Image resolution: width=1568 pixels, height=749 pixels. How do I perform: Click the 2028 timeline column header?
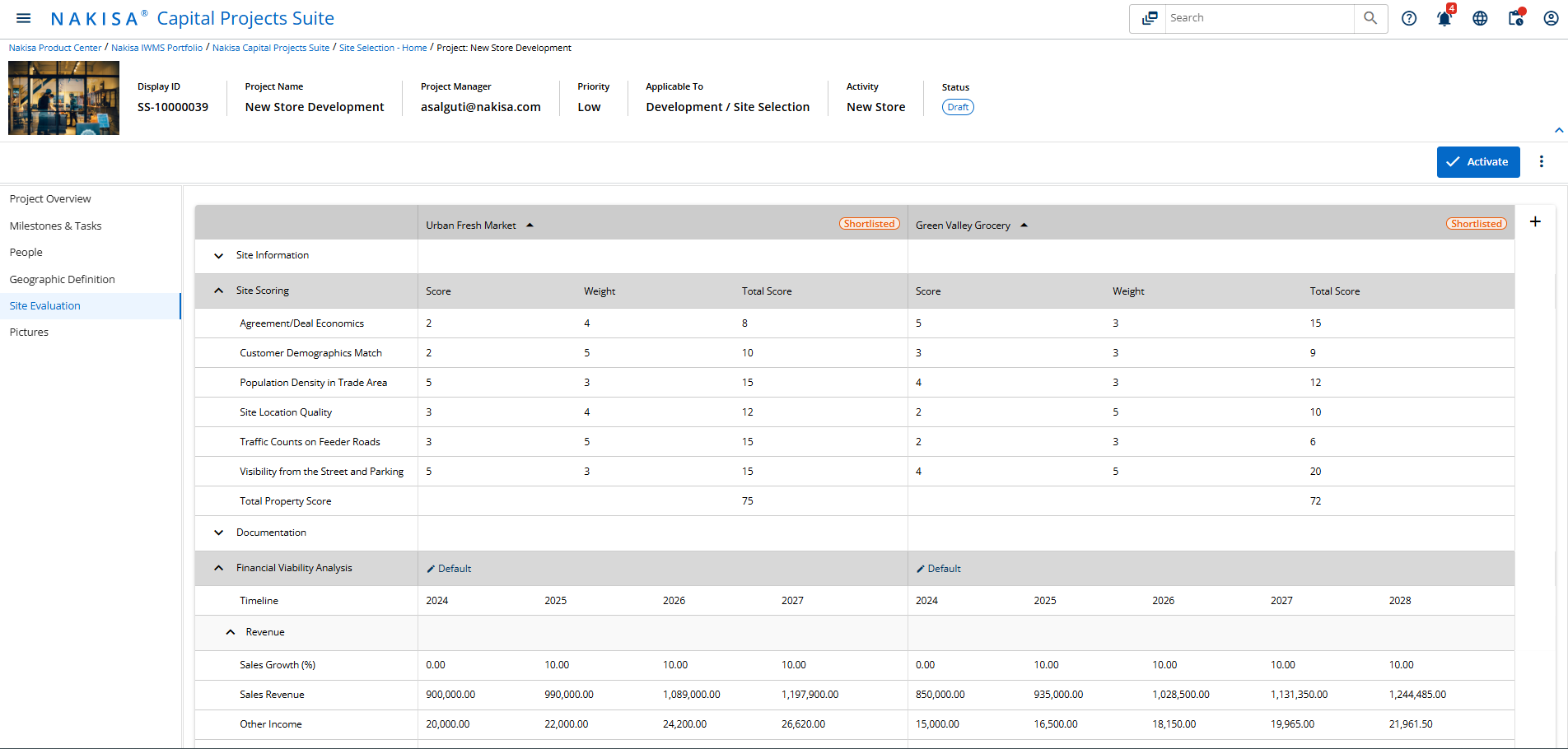coord(1400,601)
